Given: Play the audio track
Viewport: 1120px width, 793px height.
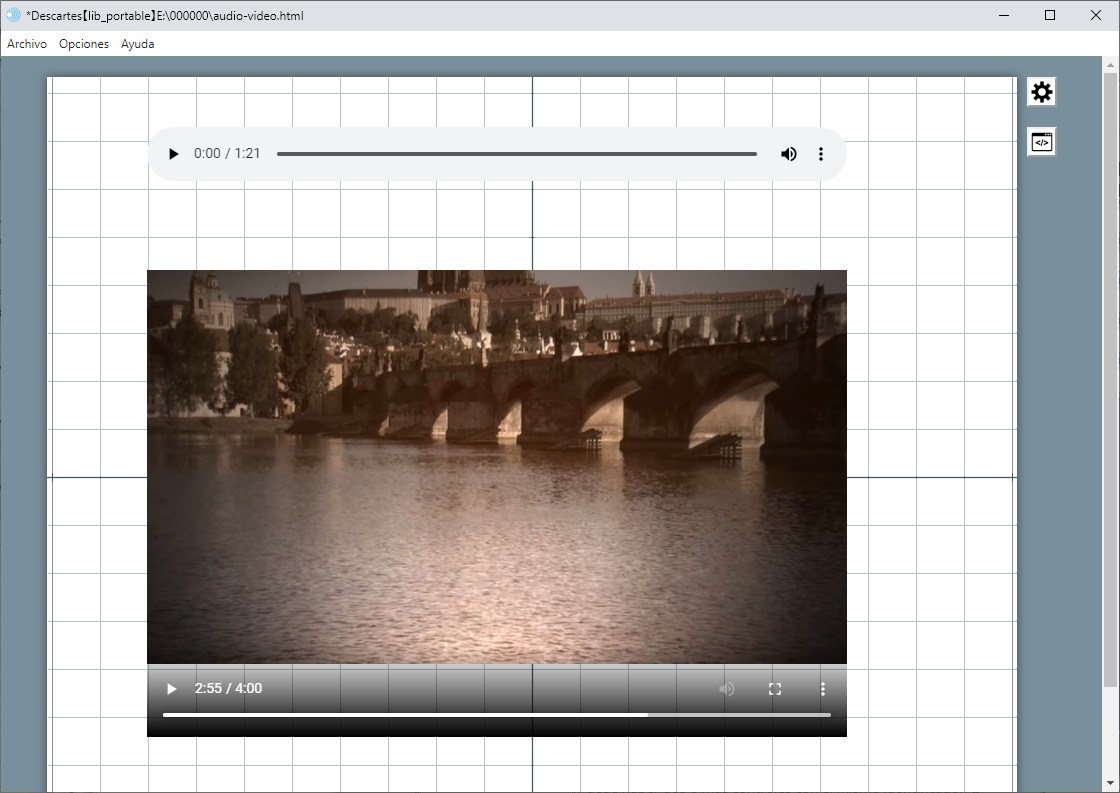Looking at the screenshot, I should point(173,154).
